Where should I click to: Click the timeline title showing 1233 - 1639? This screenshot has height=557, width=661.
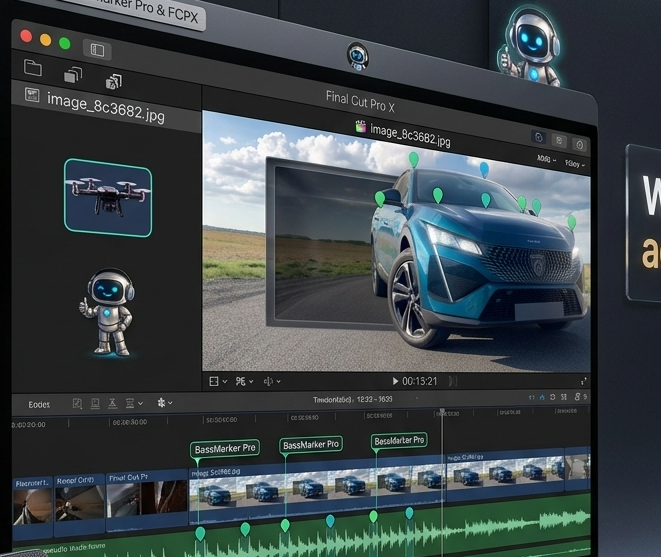[x=353, y=399]
